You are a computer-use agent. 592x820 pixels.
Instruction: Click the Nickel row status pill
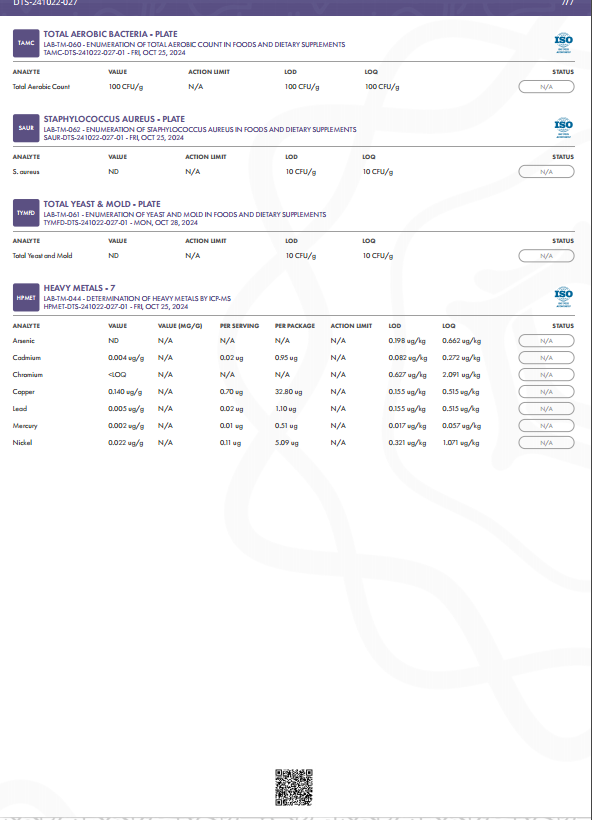coord(546,442)
